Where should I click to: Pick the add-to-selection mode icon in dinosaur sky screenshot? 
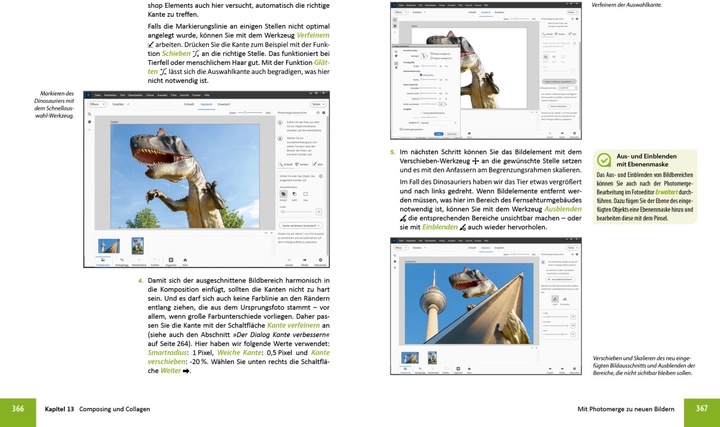pyautogui.click(x=283, y=195)
